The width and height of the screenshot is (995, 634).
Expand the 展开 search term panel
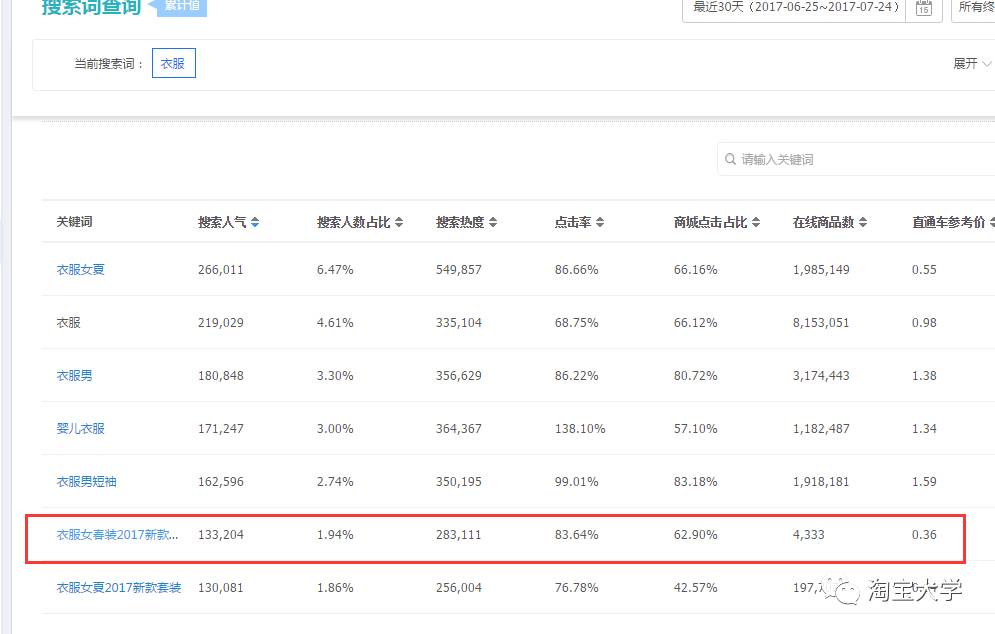coord(971,64)
